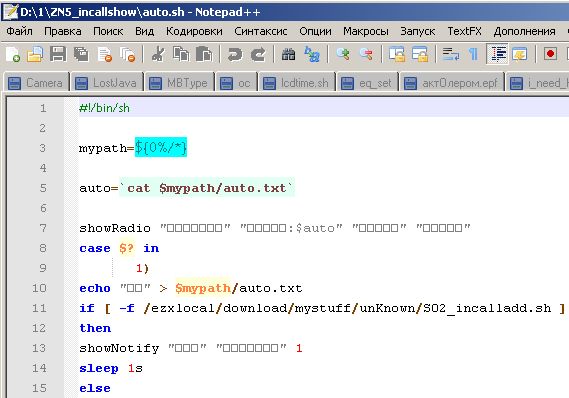The image size is (569, 398).
Task: Click the $mypath variable on line 10
Action: pos(203,288)
